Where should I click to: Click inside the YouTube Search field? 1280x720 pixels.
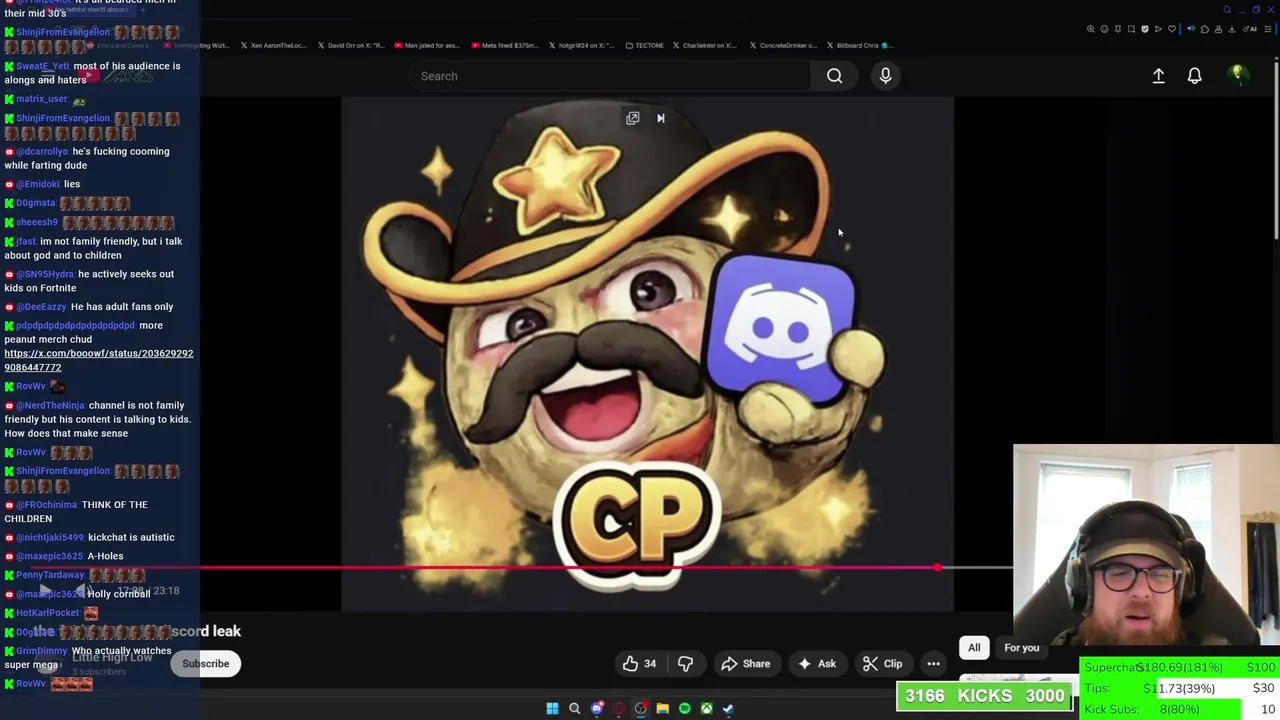pos(610,76)
